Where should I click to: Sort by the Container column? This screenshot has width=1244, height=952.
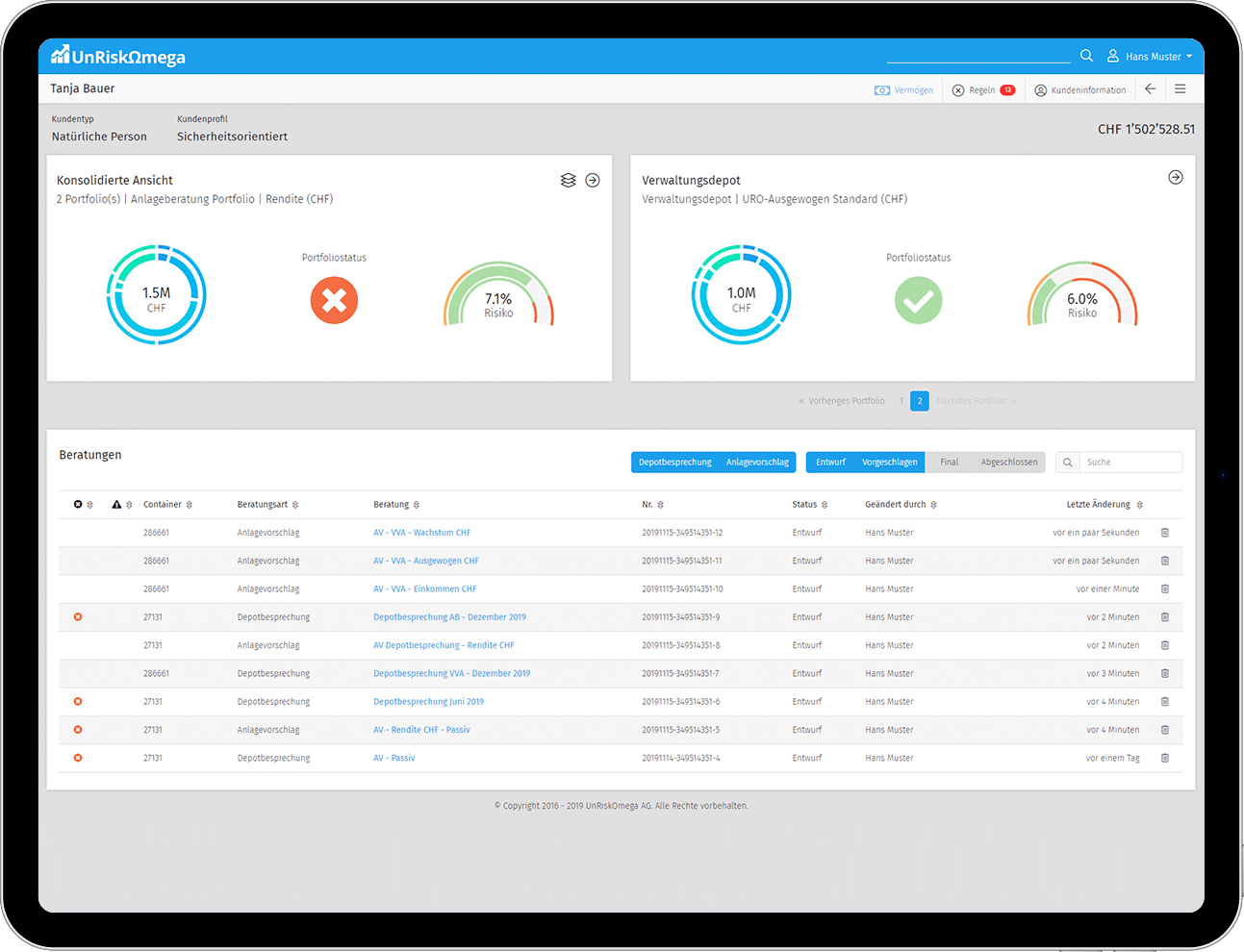(167, 505)
